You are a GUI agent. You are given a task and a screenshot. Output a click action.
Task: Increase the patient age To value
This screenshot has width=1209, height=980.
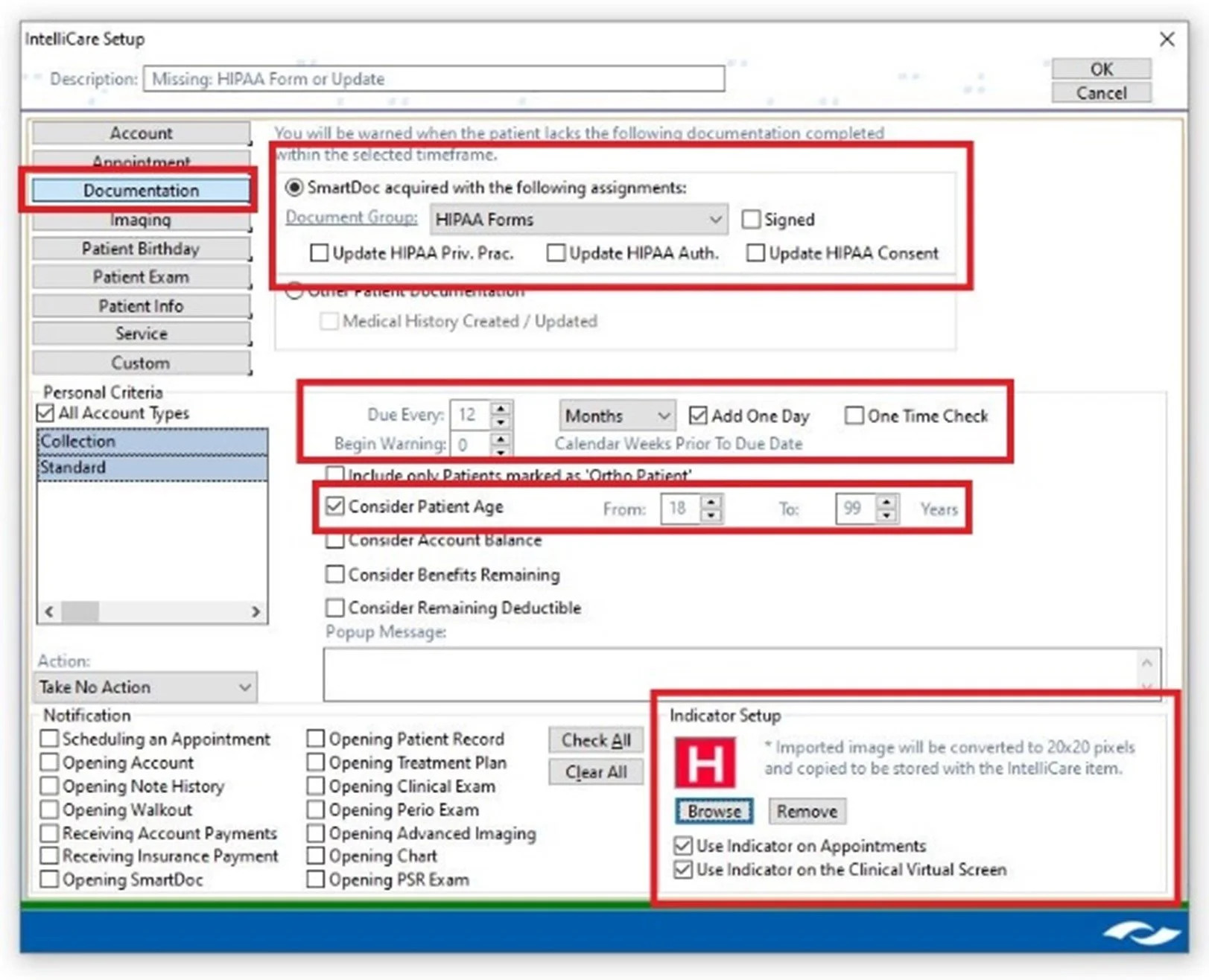(x=886, y=502)
